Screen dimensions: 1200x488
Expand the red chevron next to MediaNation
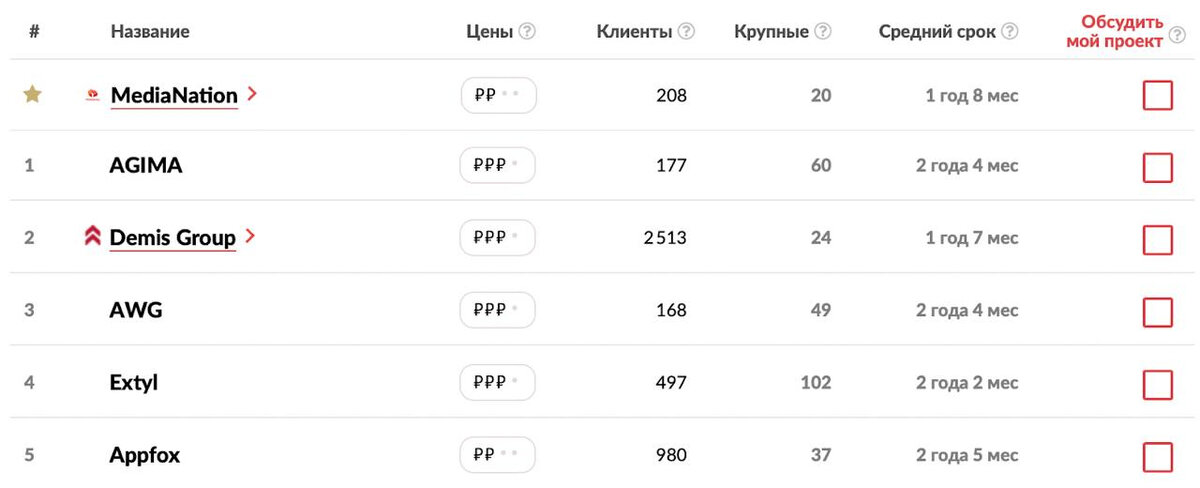(x=252, y=94)
